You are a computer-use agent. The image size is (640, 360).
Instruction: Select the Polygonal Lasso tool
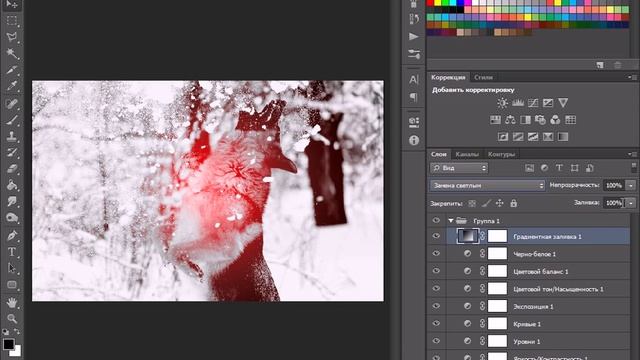click(x=12, y=37)
